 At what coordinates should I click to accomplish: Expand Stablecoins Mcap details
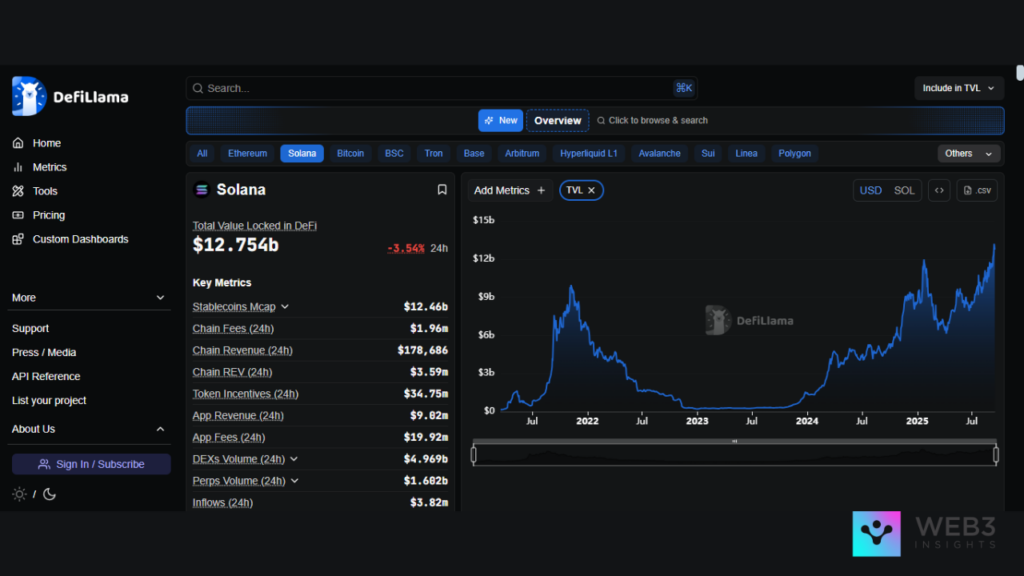pyautogui.click(x=285, y=307)
